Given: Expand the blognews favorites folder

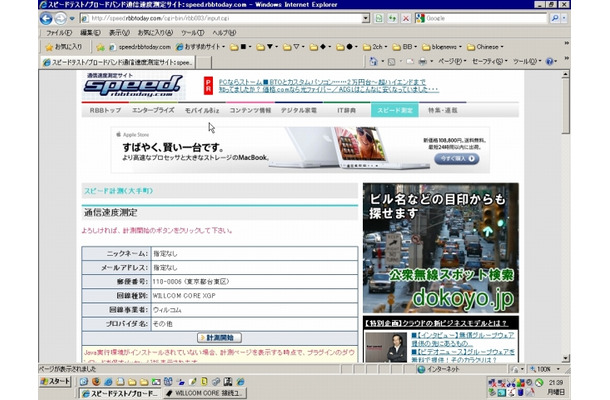Looking at the screenshot, I should (x=442, y=47).
